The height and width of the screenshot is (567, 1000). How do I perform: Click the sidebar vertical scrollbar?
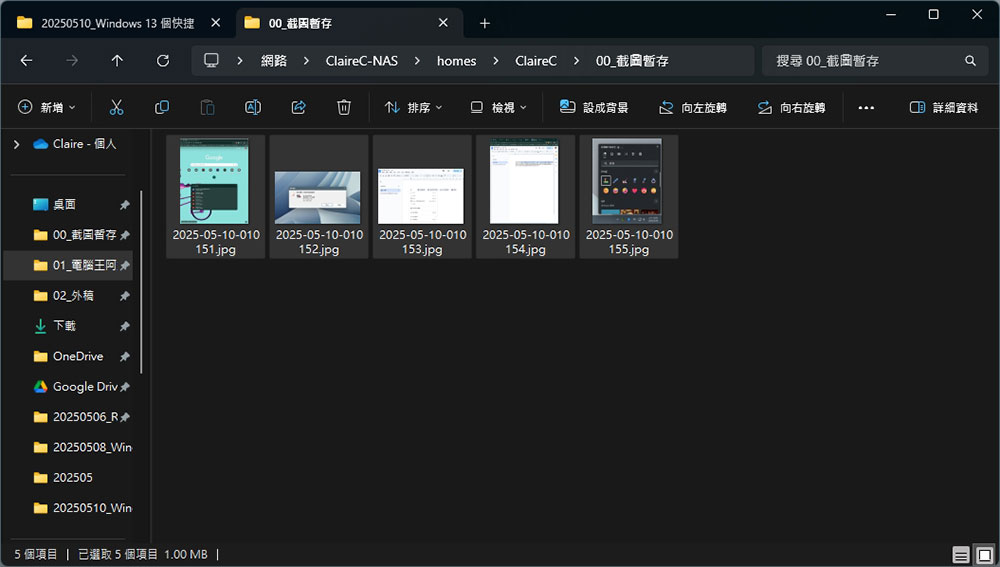click(141, 282)
